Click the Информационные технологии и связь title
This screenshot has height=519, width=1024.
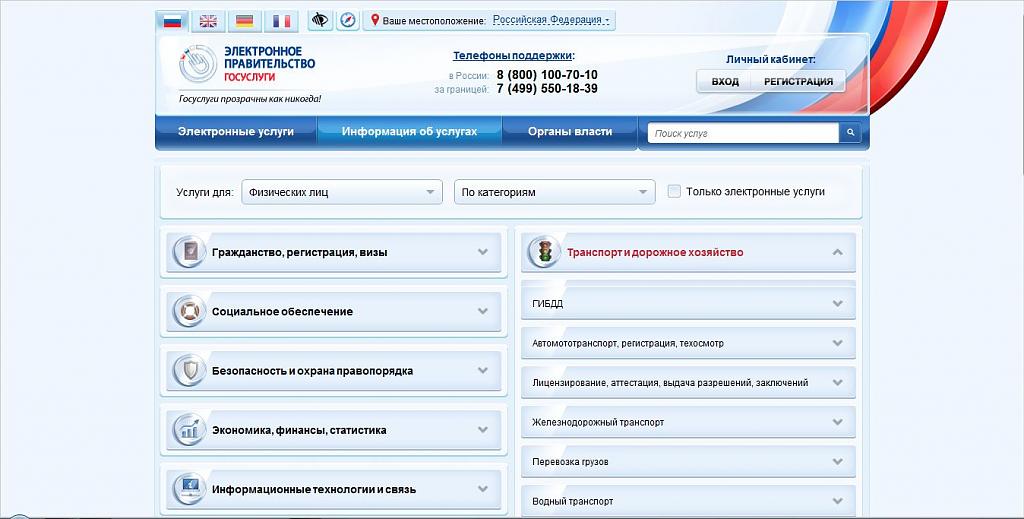tap(314, 490)
